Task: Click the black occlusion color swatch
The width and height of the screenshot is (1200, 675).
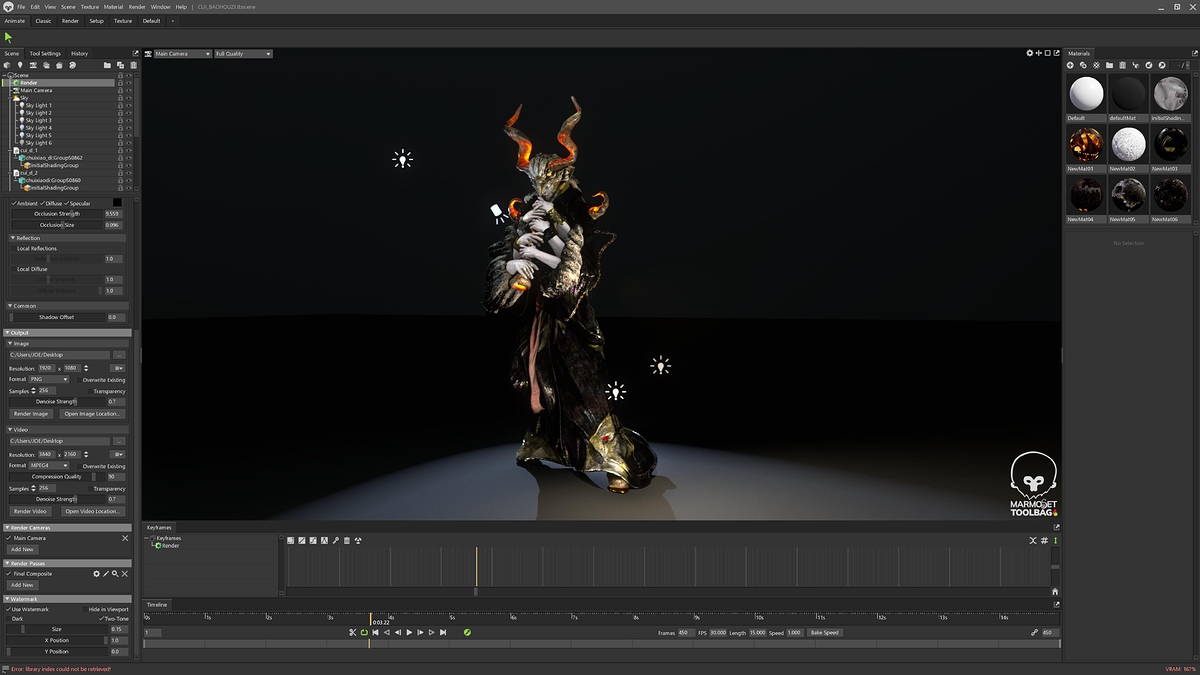Action: coord(116,203)
